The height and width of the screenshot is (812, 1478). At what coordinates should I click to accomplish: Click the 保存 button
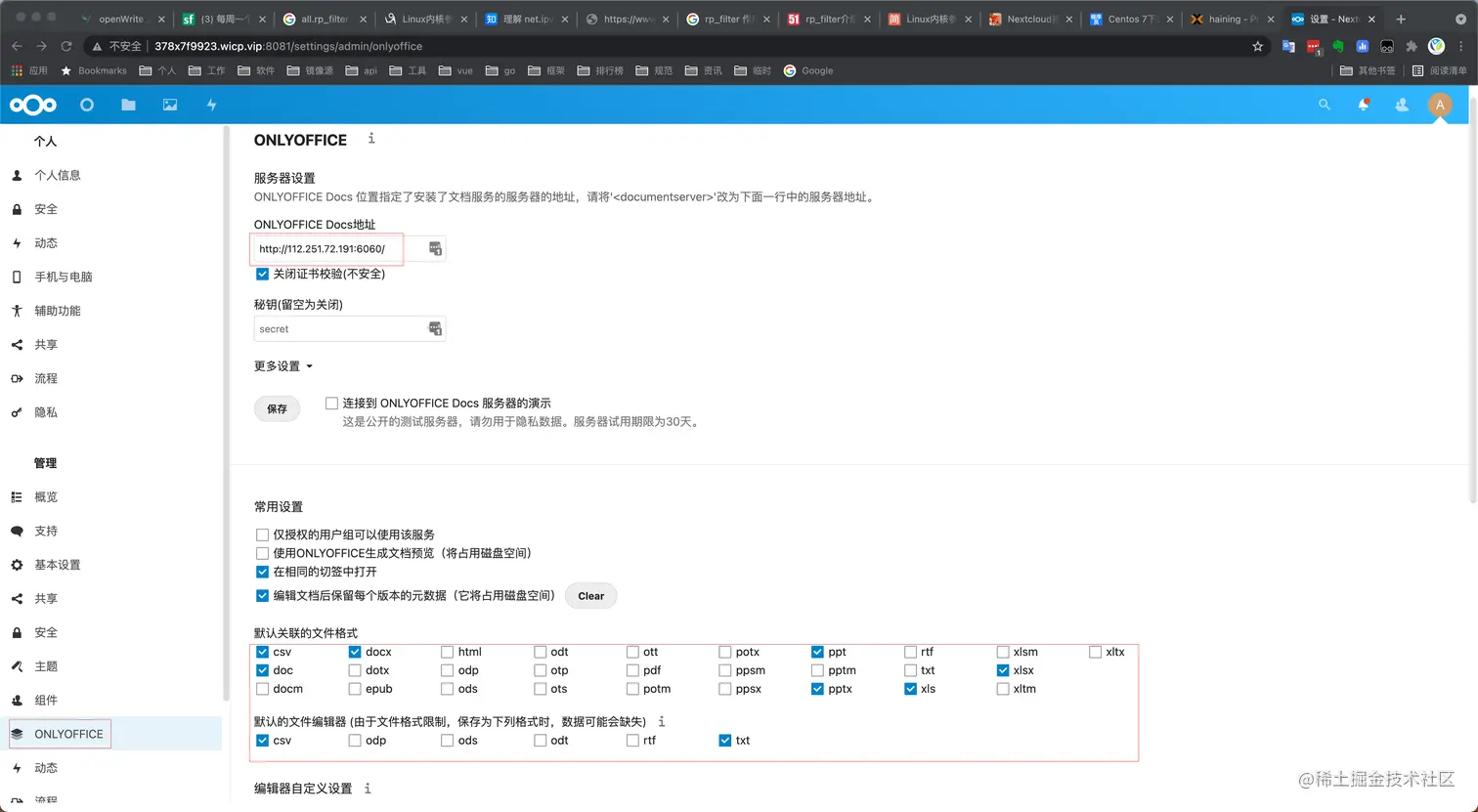coord(278,408)
